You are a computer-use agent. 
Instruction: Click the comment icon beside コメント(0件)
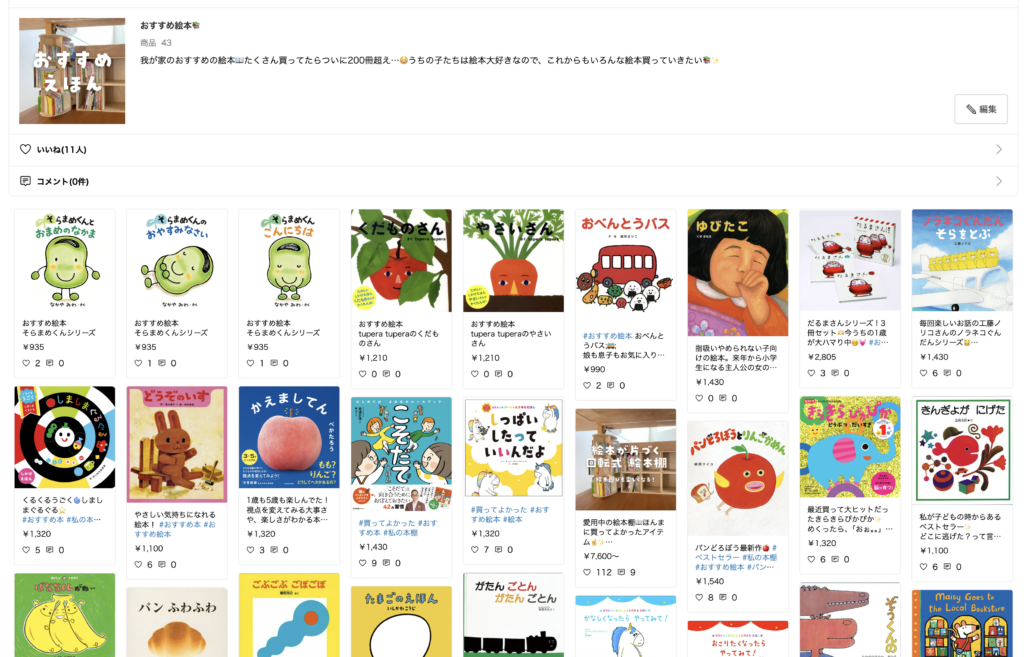pyautogui.click(x=25, y=181)
